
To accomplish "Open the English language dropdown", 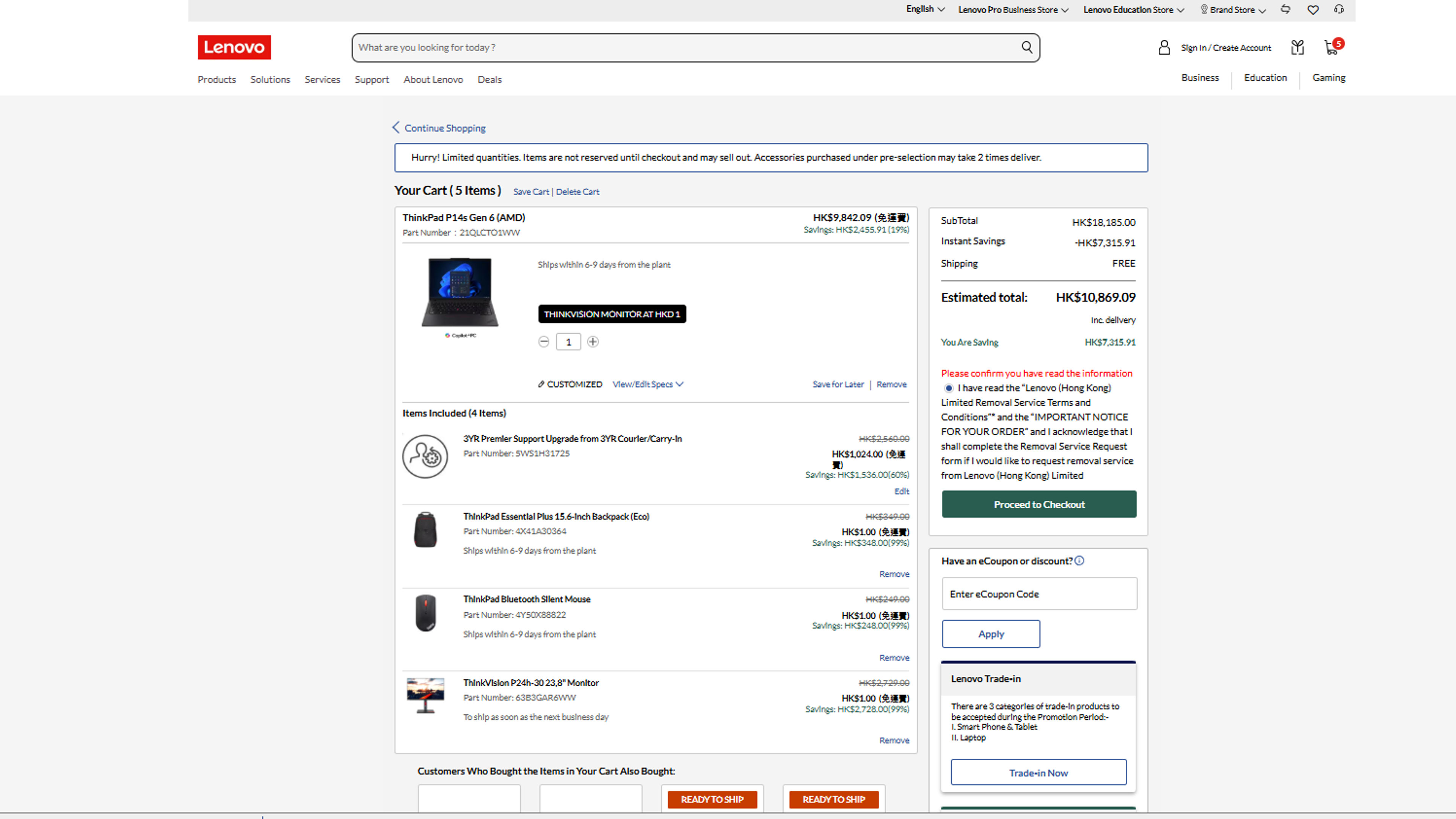I will (925, 9).
